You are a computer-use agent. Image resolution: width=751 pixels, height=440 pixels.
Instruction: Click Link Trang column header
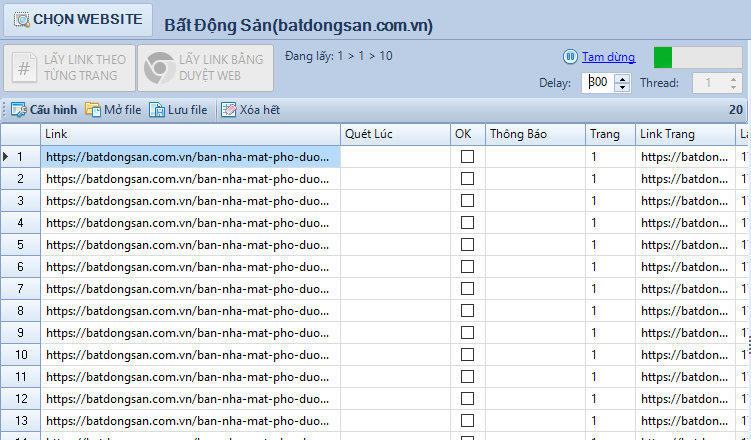coord(685,134)
